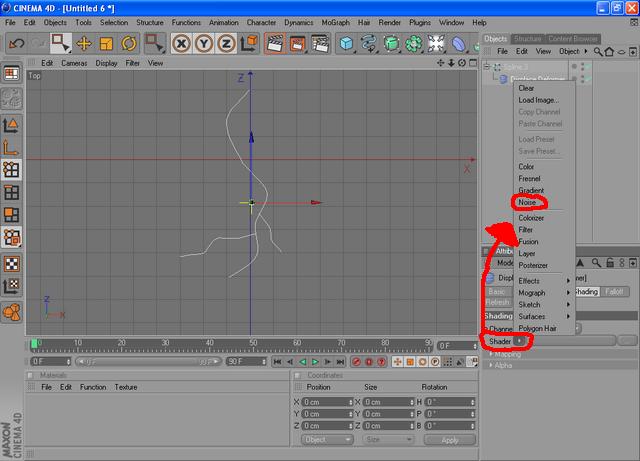
Task: Collapse the Spline object tree node
Action: [x=486, y=67]
